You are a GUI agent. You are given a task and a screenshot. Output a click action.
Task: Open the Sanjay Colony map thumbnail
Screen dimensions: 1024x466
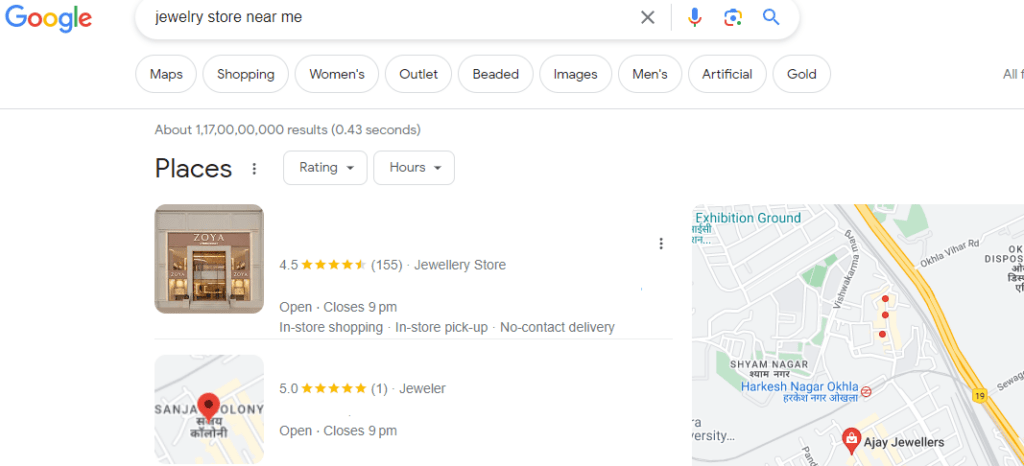(209, 409)
